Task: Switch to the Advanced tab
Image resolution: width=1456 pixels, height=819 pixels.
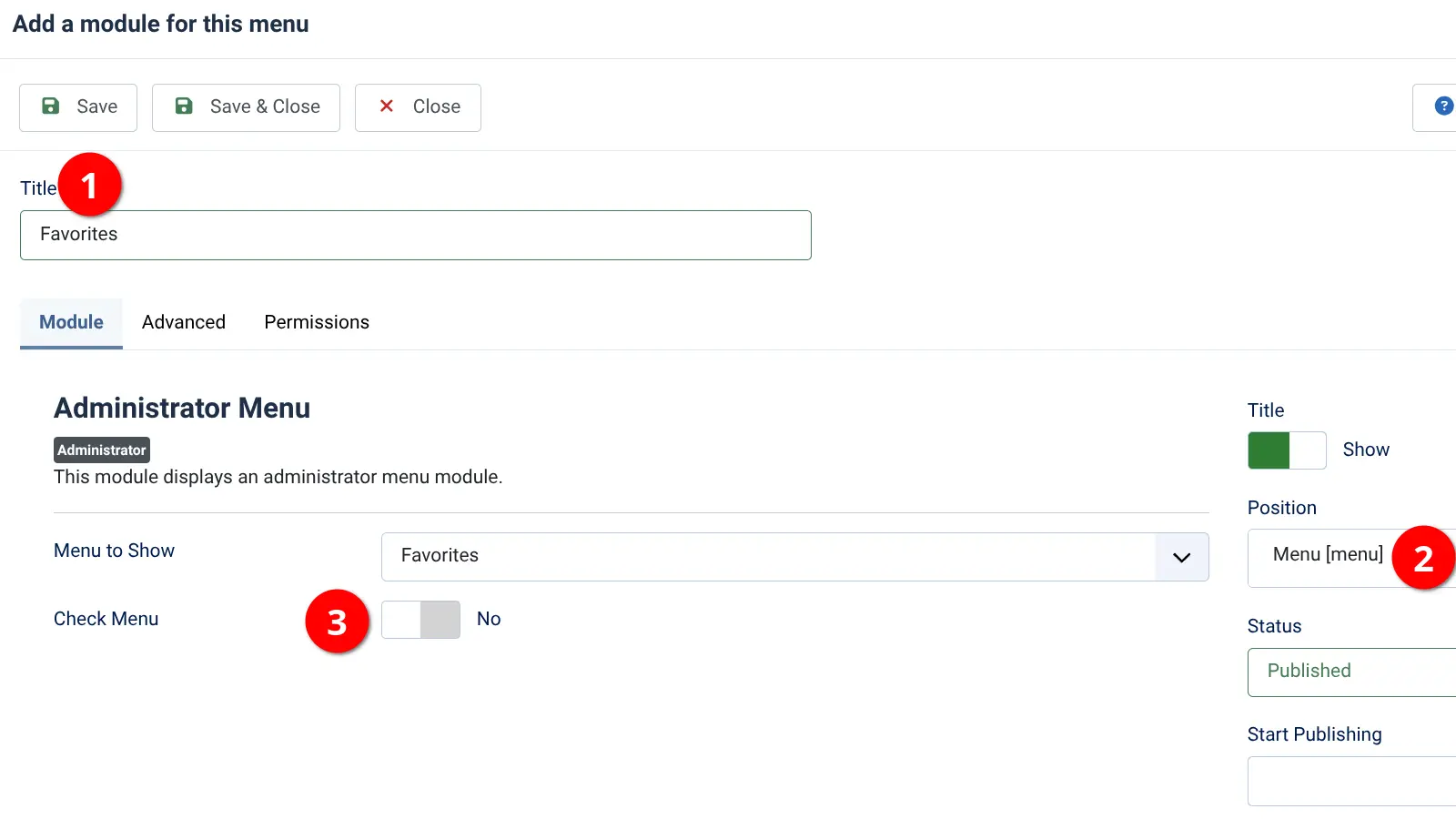Action: coord(183,322)
